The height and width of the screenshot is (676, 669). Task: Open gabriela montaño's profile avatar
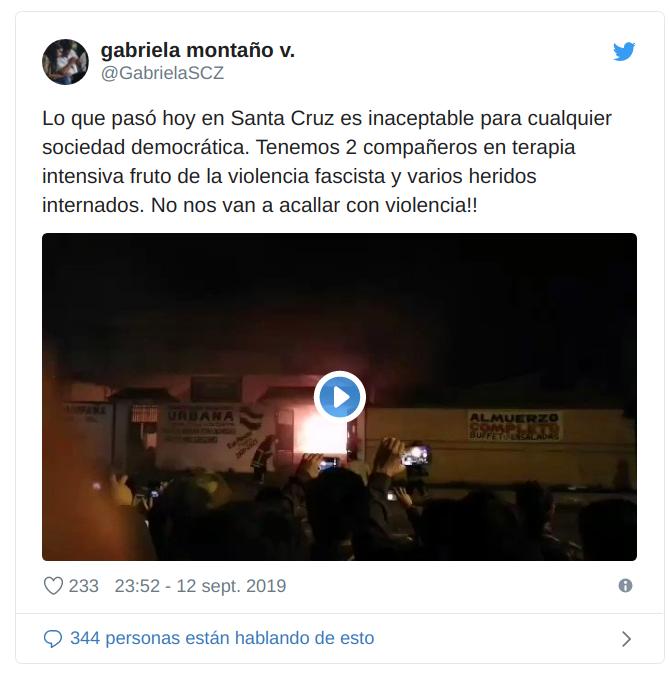(65, 62)
